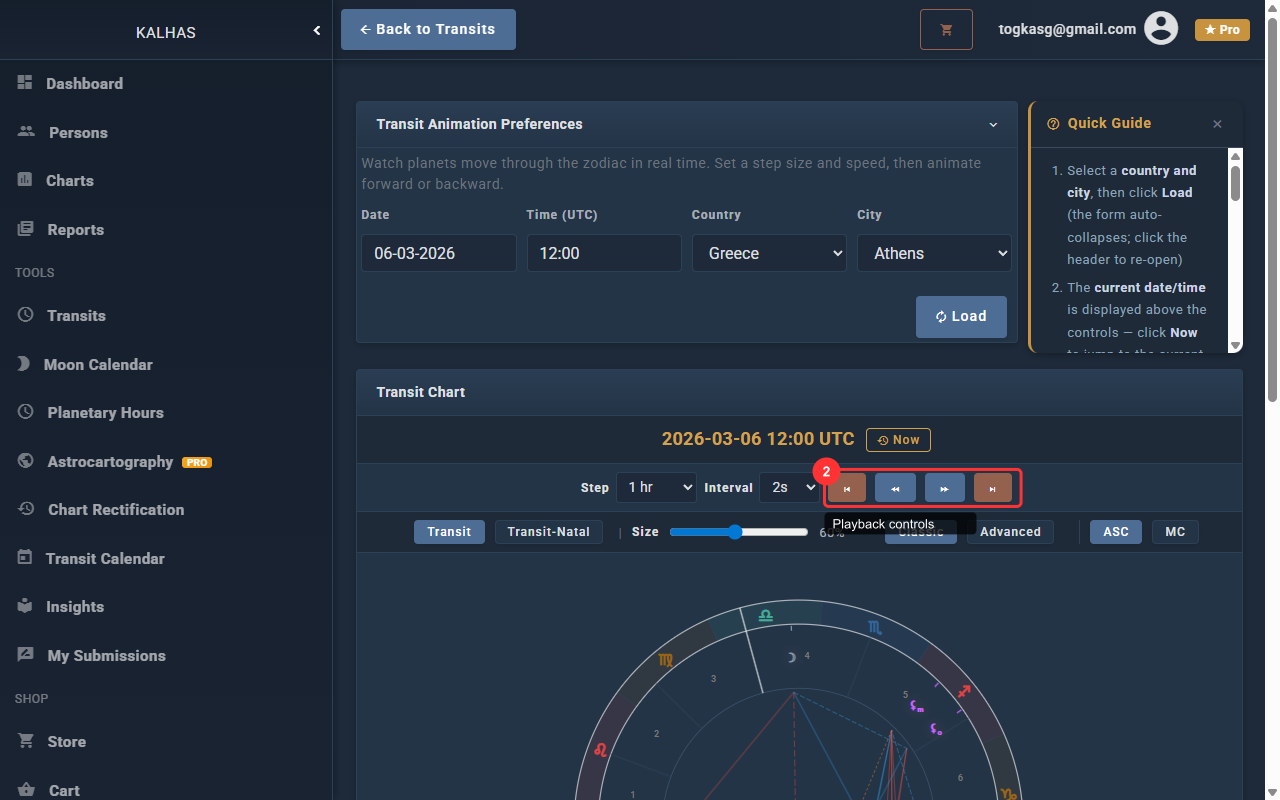The image size is (1280, 800).
Task: Click the shopping cart icon in header
Action: (946, 30)
